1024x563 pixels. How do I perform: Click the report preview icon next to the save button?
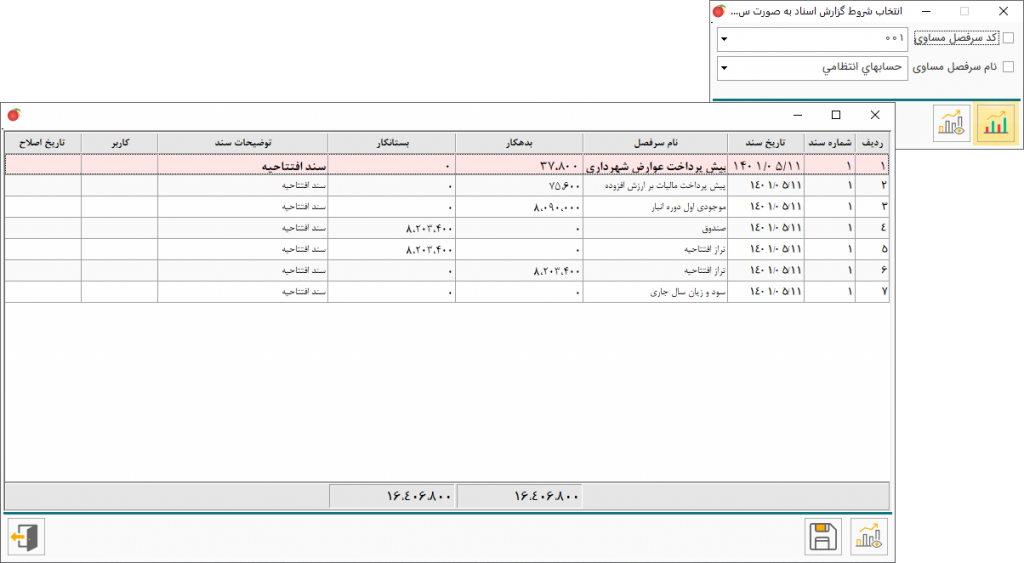point(869,537)
